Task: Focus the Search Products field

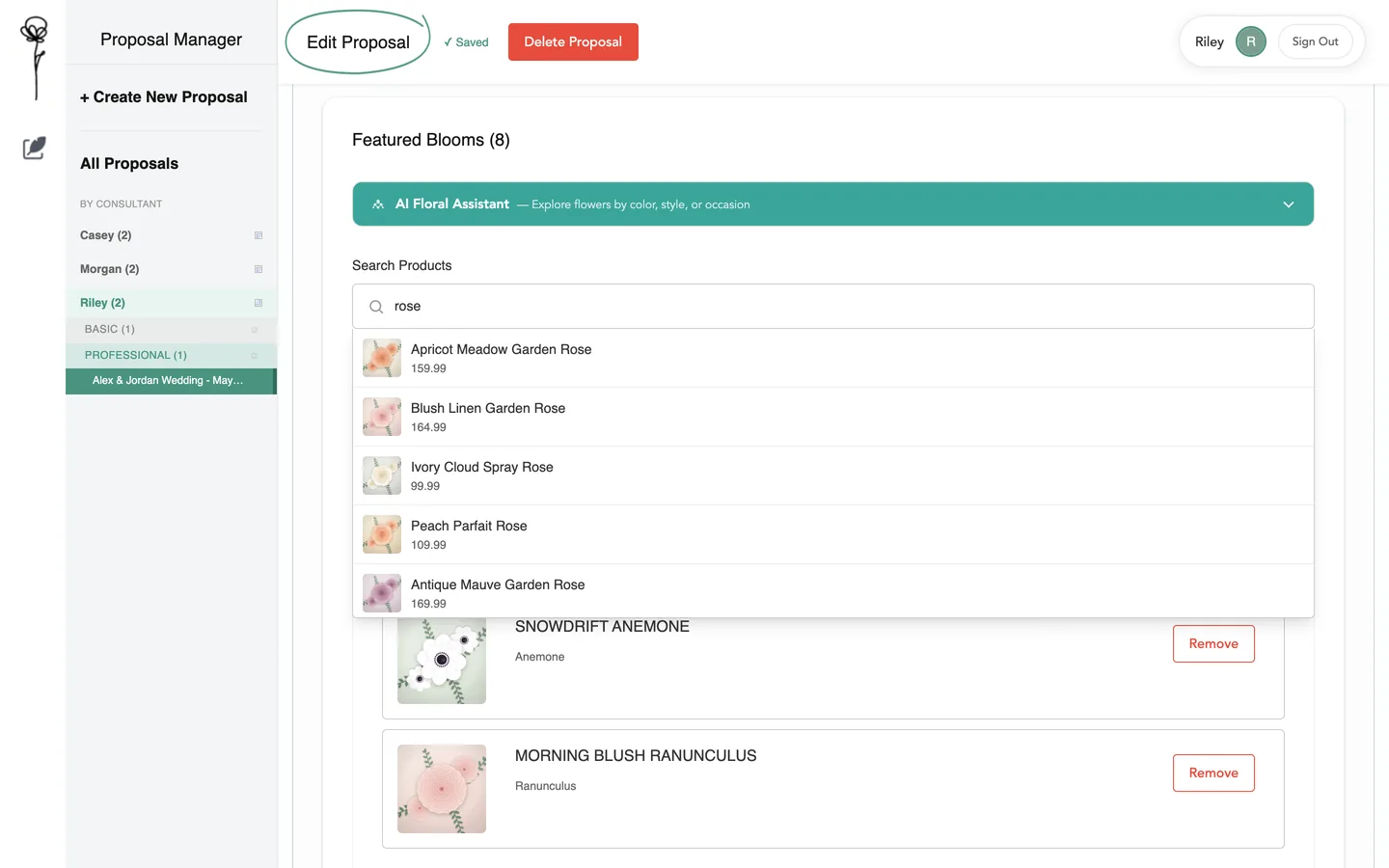Action: pyautogui.click(x=833, y=307)
